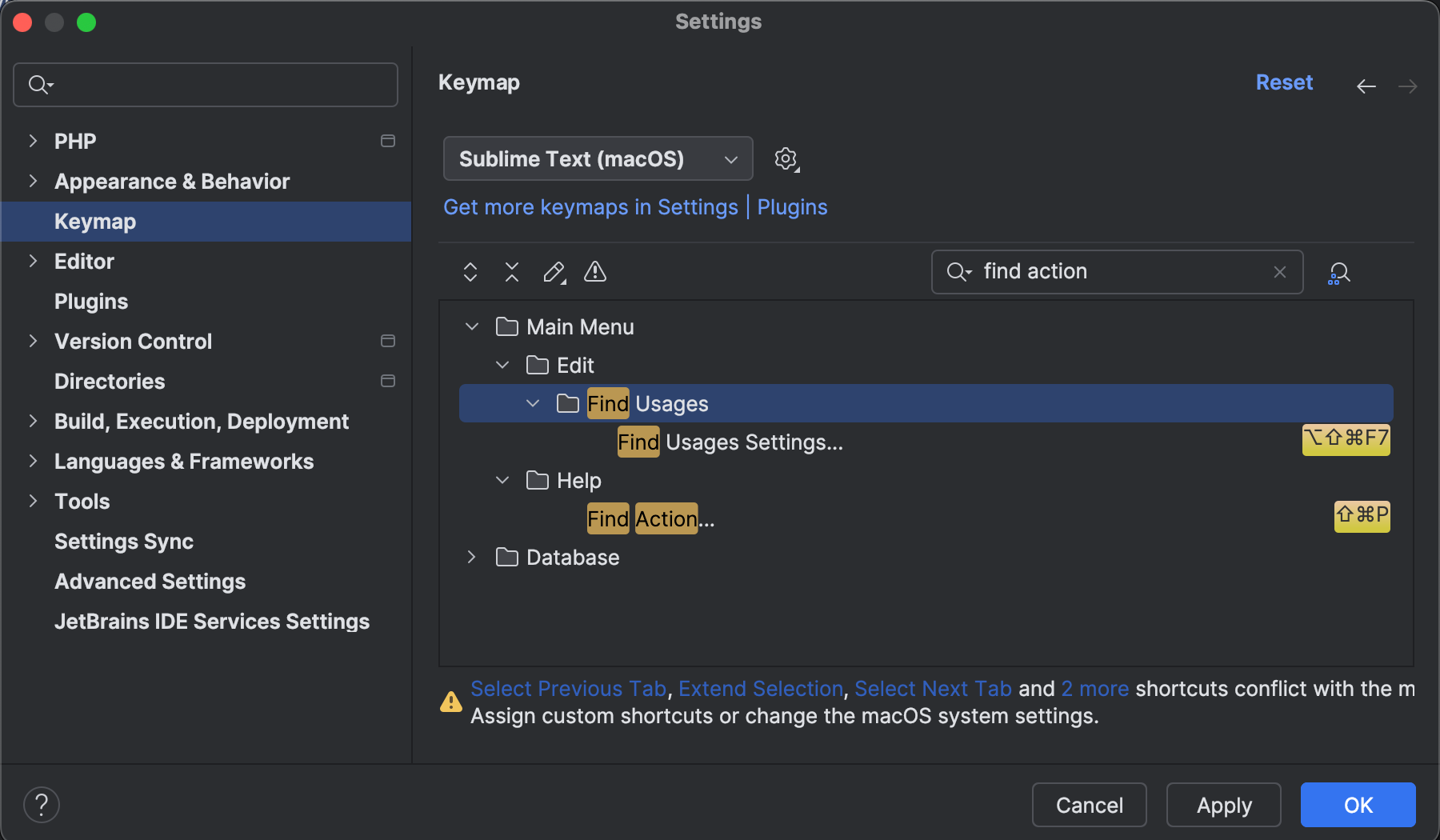The image size is (1440, 840).
Task: Open Plugins via the keymaps link
Action: tap(791, 207)
